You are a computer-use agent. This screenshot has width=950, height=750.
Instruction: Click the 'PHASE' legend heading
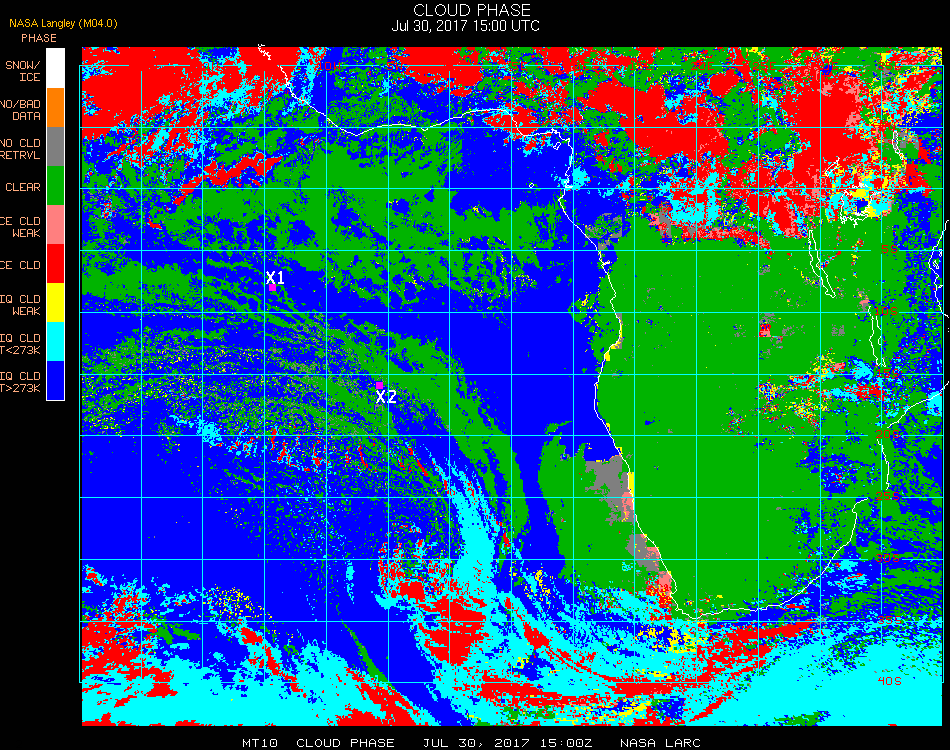pos(39,38)
